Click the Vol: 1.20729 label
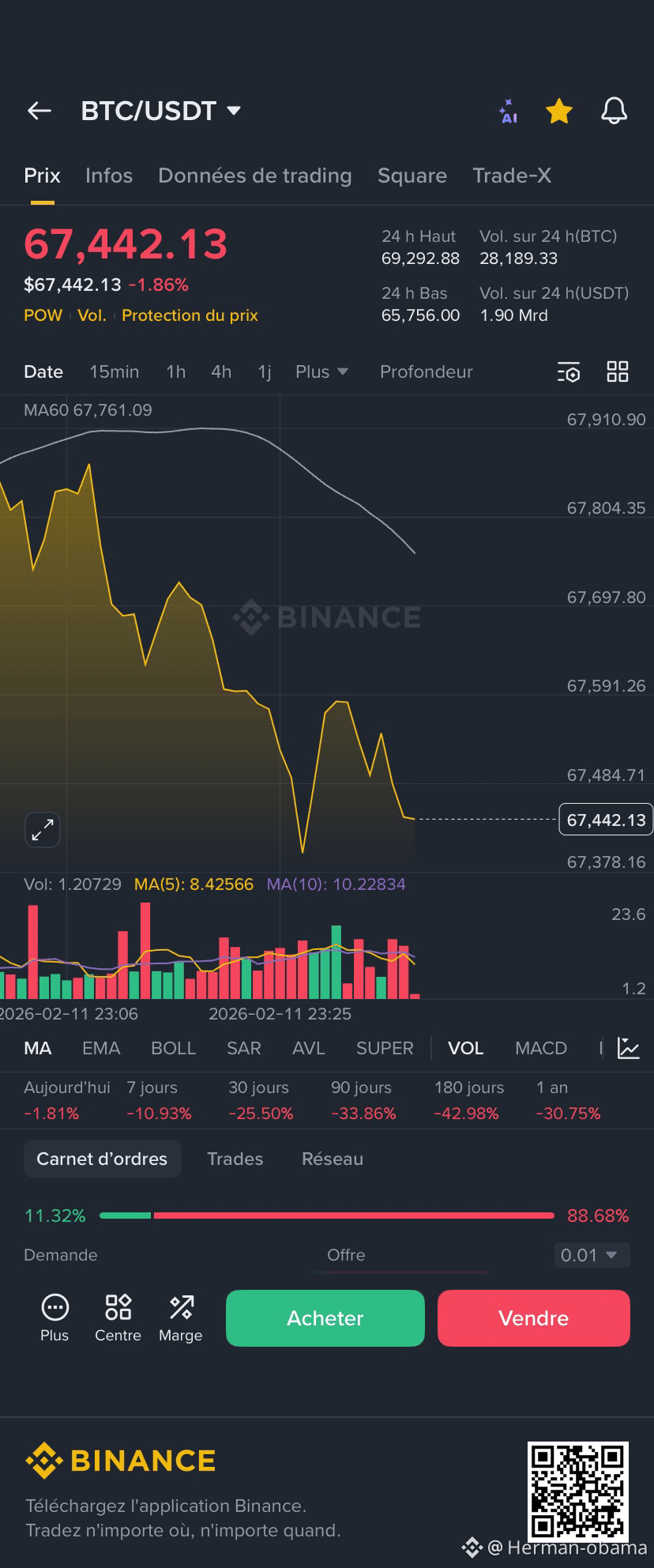The width and height of the screenshot is (654, 1568). point(73,884)
